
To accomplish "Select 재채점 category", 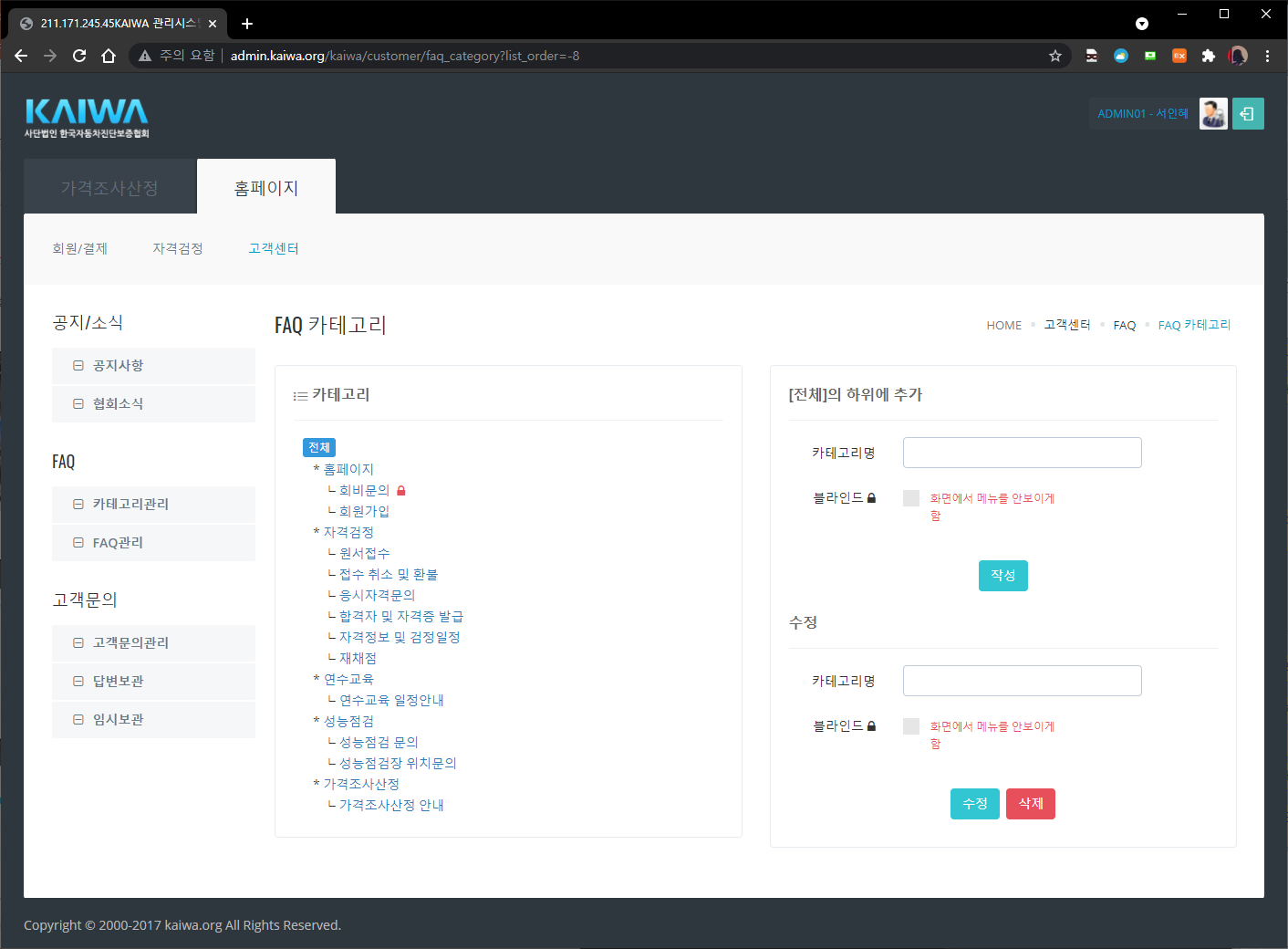I will click(358, 658).
